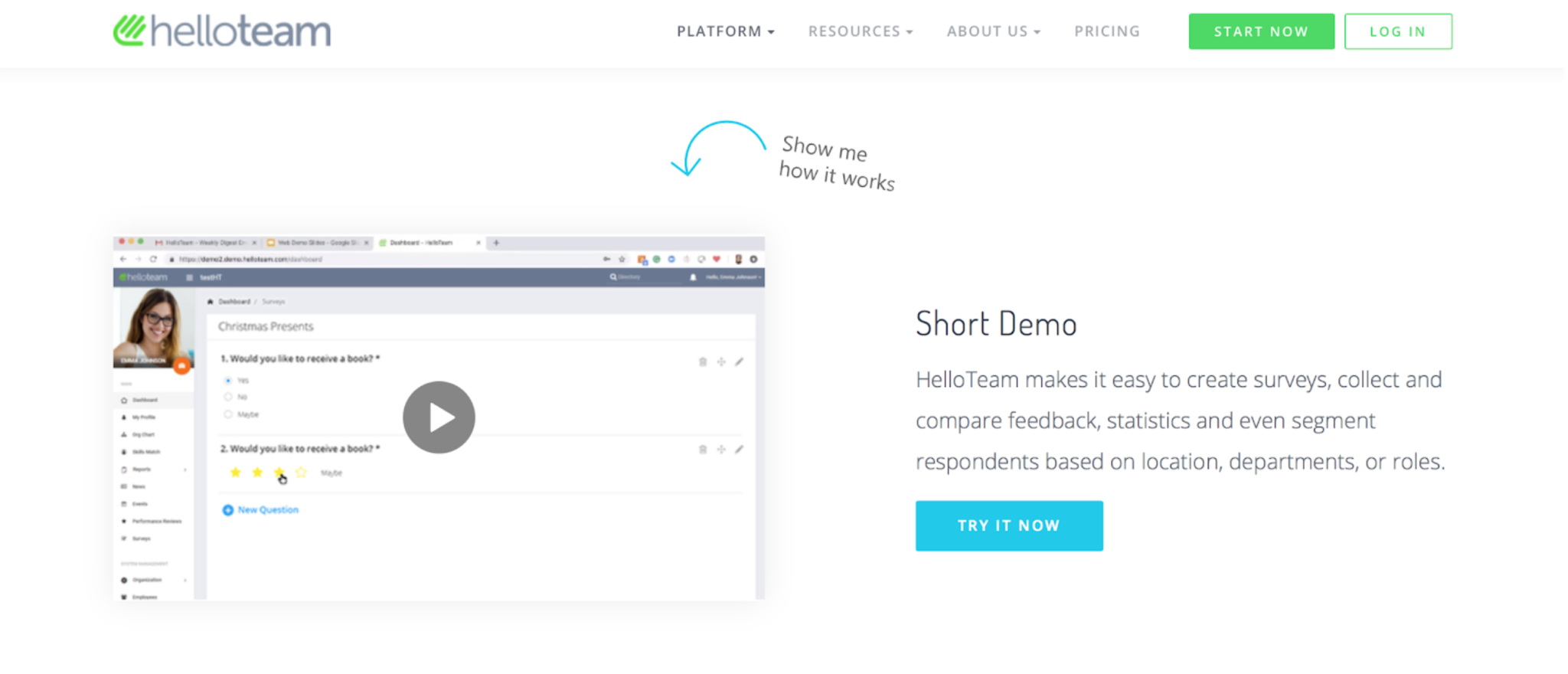Click the Try It Now button

1009,526
